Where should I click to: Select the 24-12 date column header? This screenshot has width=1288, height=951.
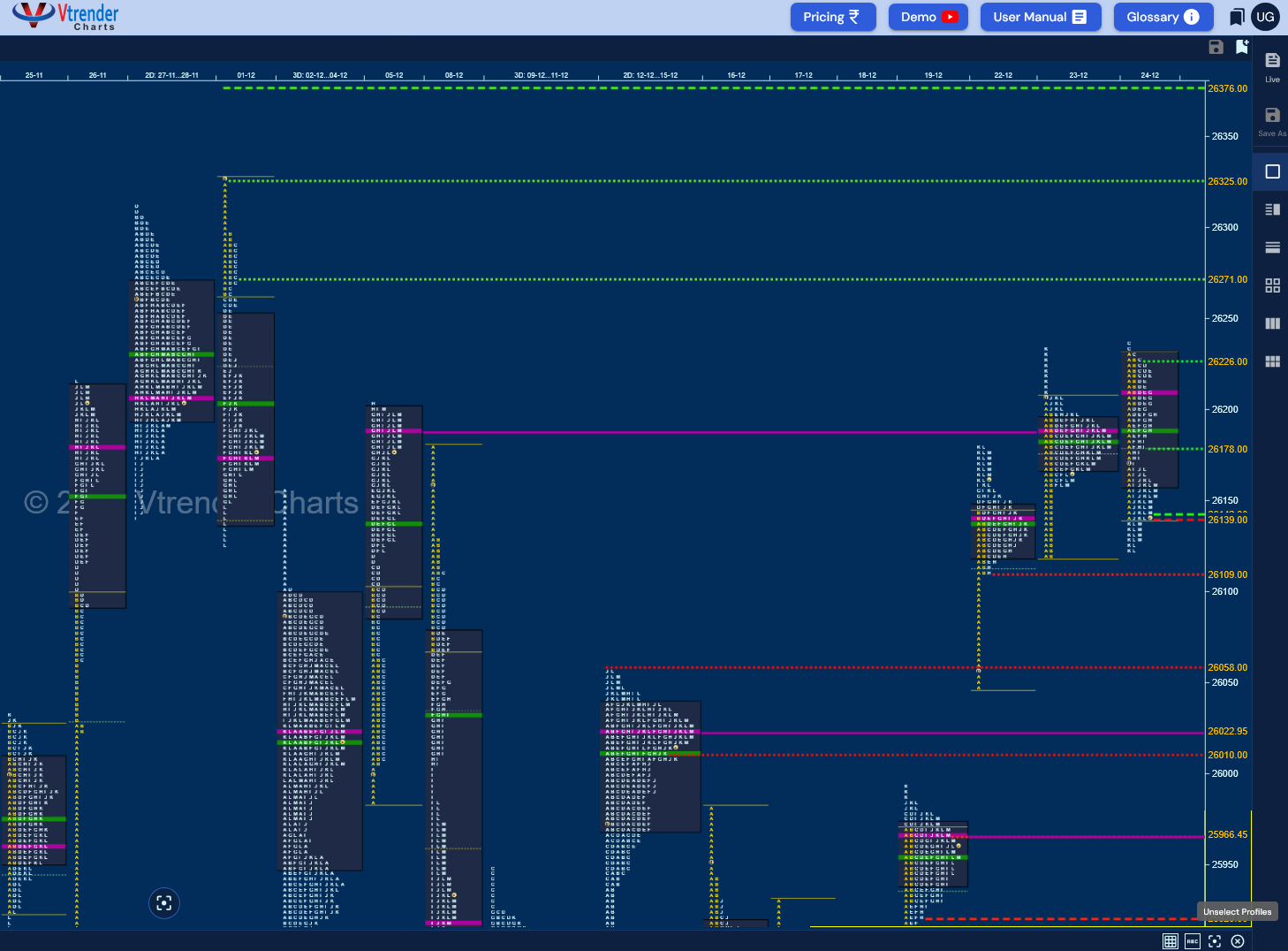coord(1149,75)
